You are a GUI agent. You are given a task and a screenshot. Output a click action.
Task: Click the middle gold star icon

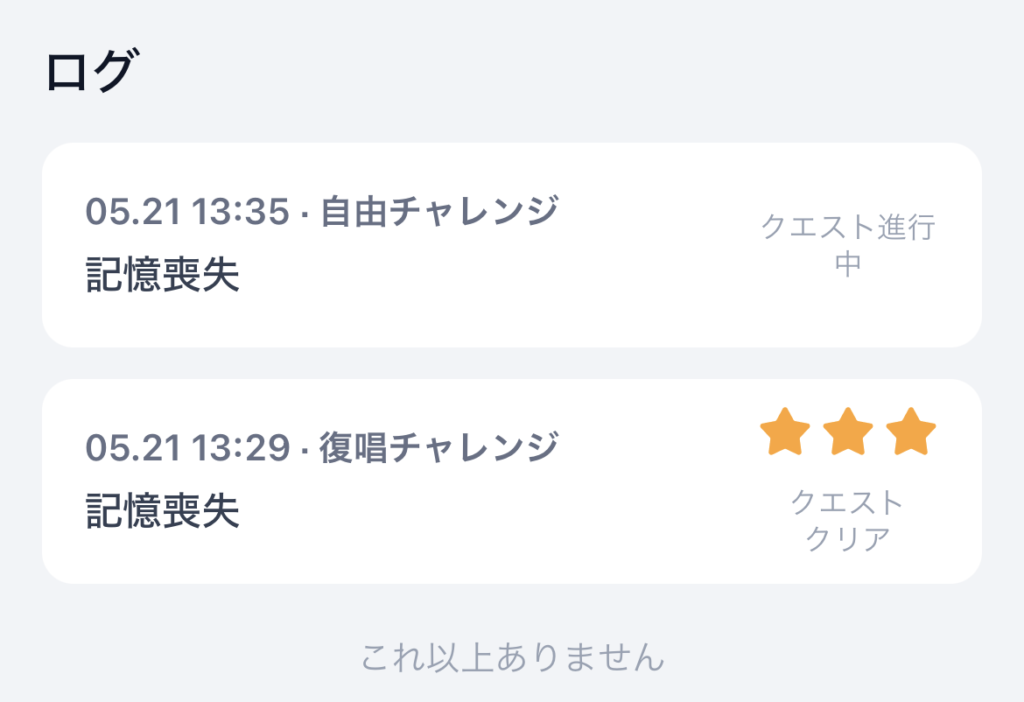click(x=848, y=432)
